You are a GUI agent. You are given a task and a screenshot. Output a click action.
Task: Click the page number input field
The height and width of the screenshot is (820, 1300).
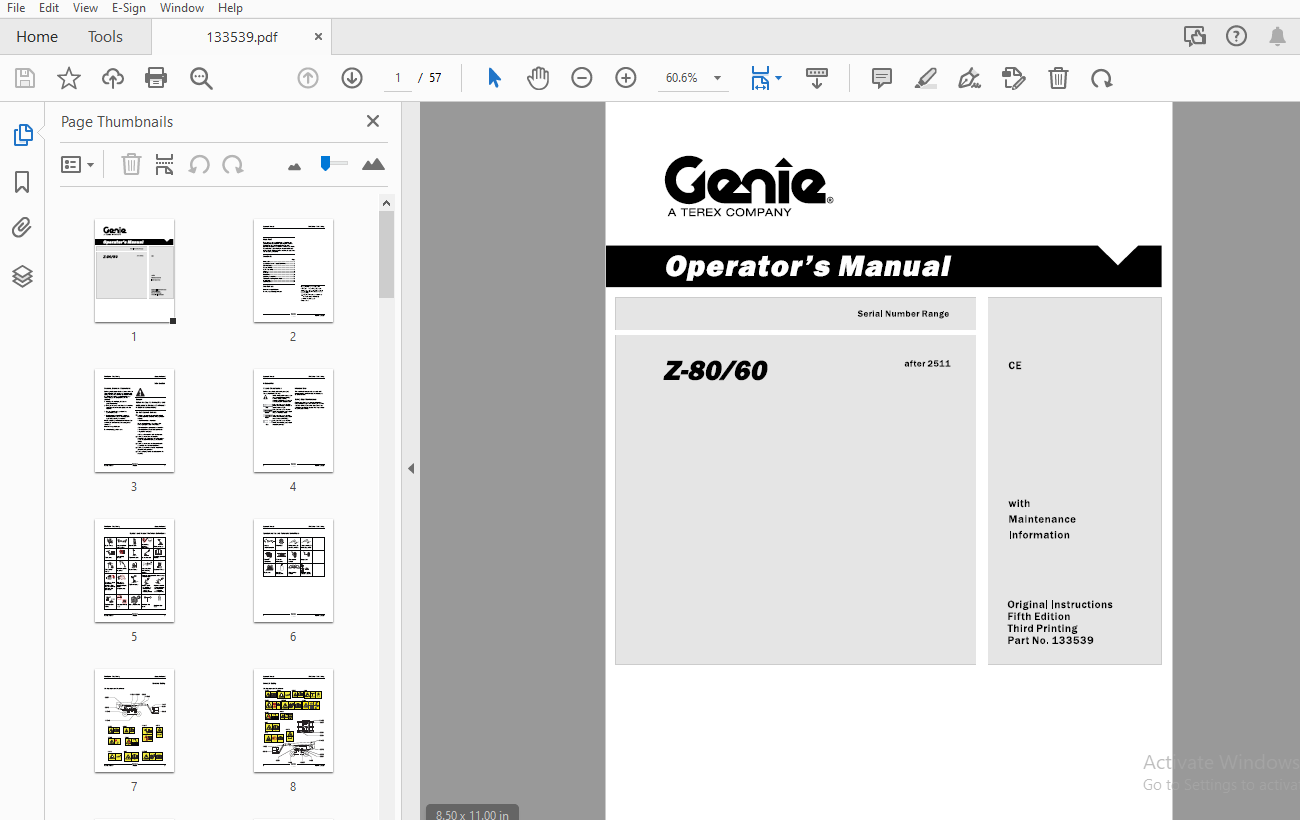[398, 78]
